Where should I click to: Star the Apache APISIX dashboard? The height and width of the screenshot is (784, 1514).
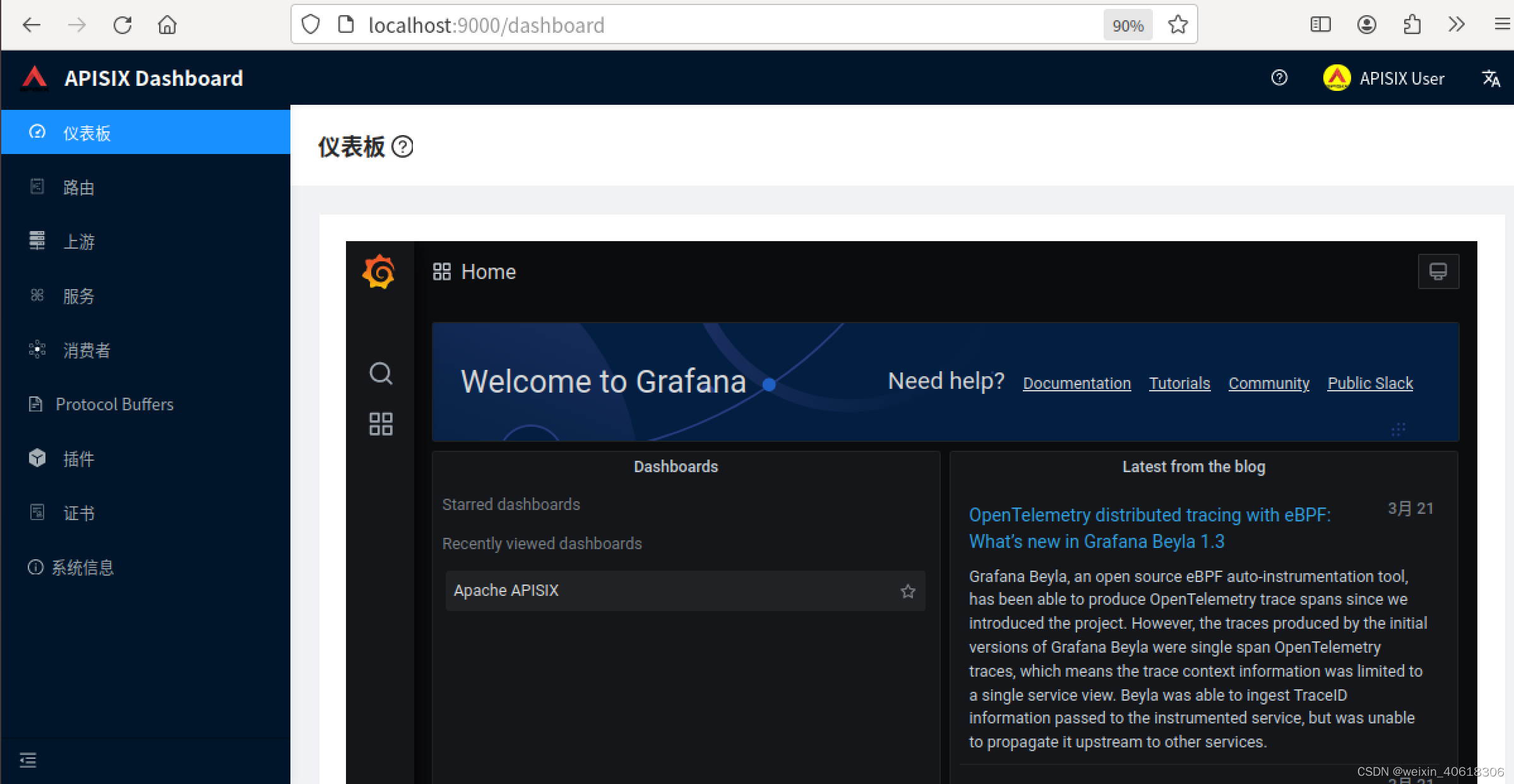click(907, 591)
